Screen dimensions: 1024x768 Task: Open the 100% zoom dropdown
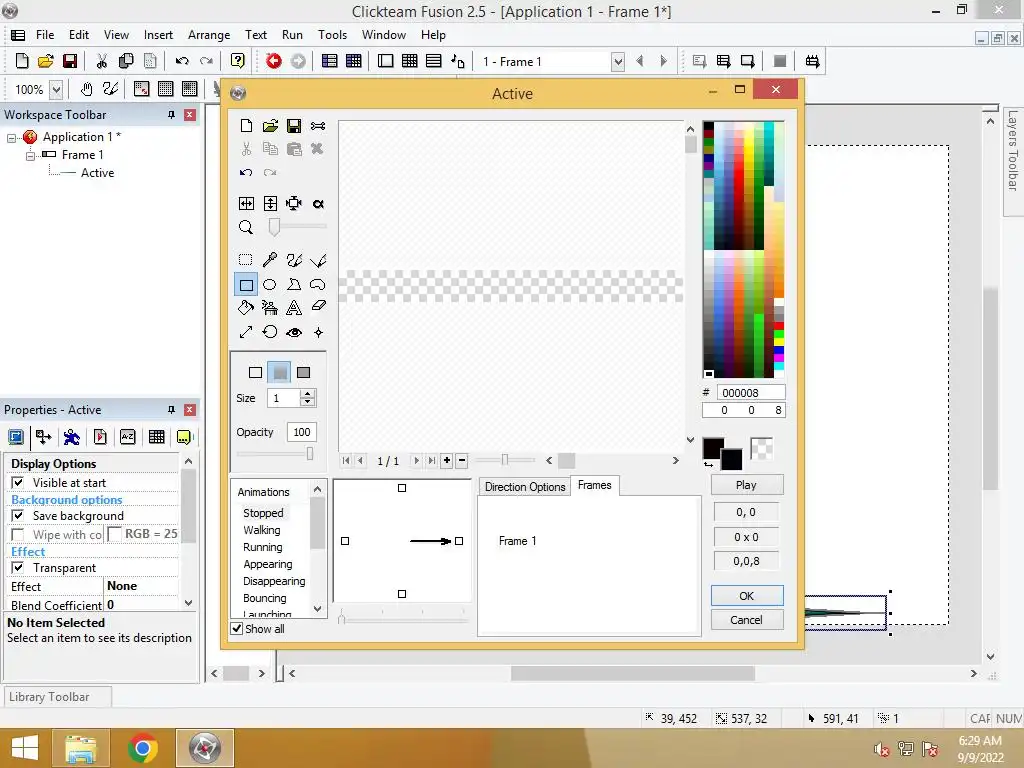[x=56, y=89]
